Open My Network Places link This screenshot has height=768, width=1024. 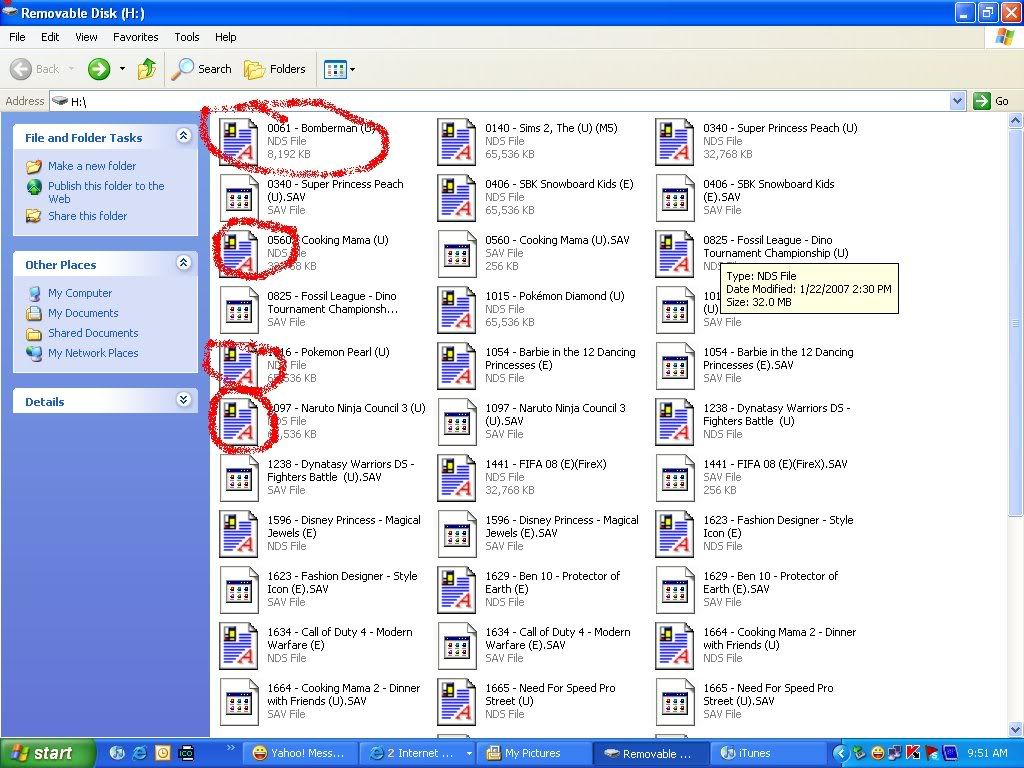93,353
